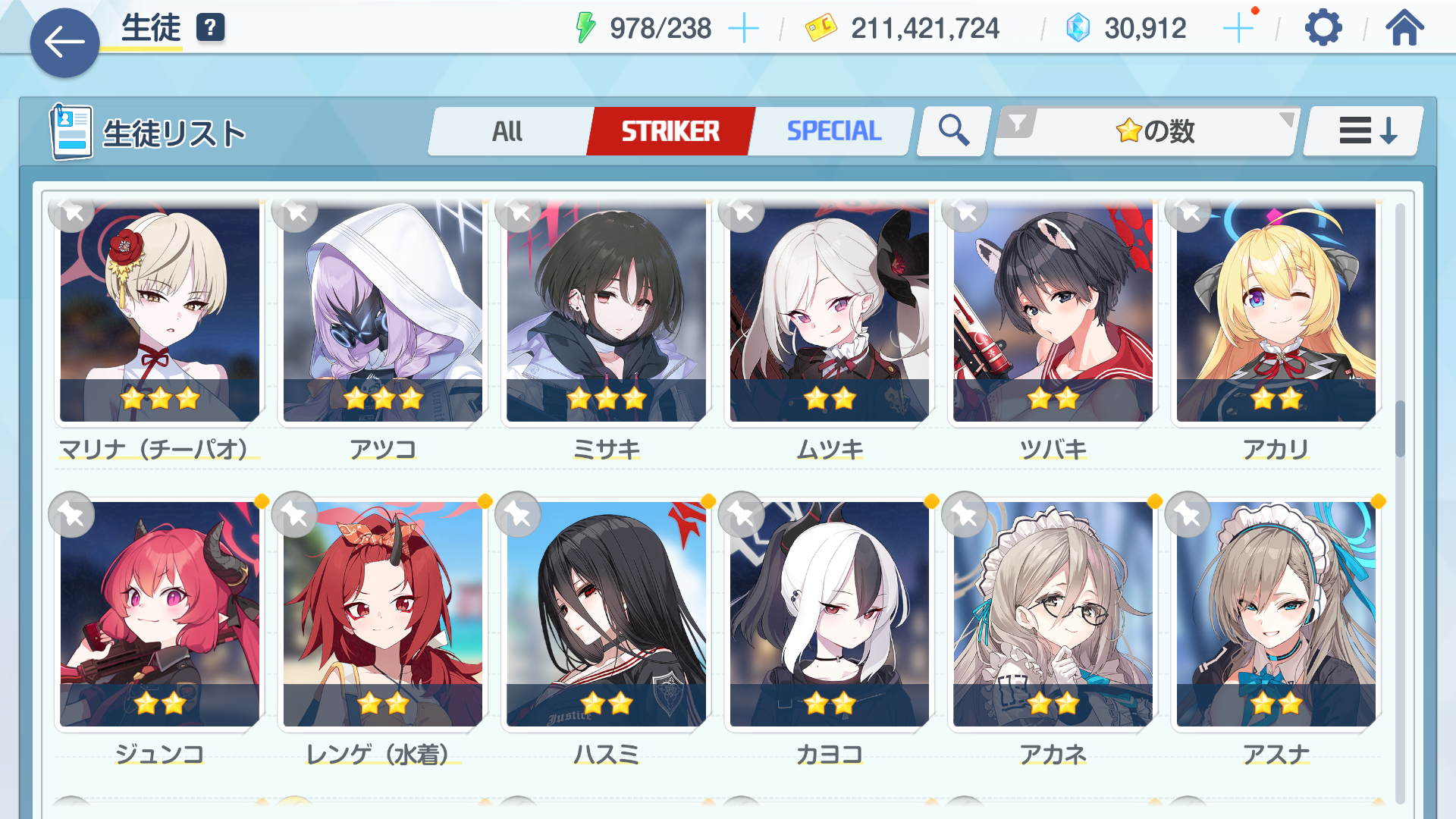Open student カヨコ's portrait

tap(829, 614)
